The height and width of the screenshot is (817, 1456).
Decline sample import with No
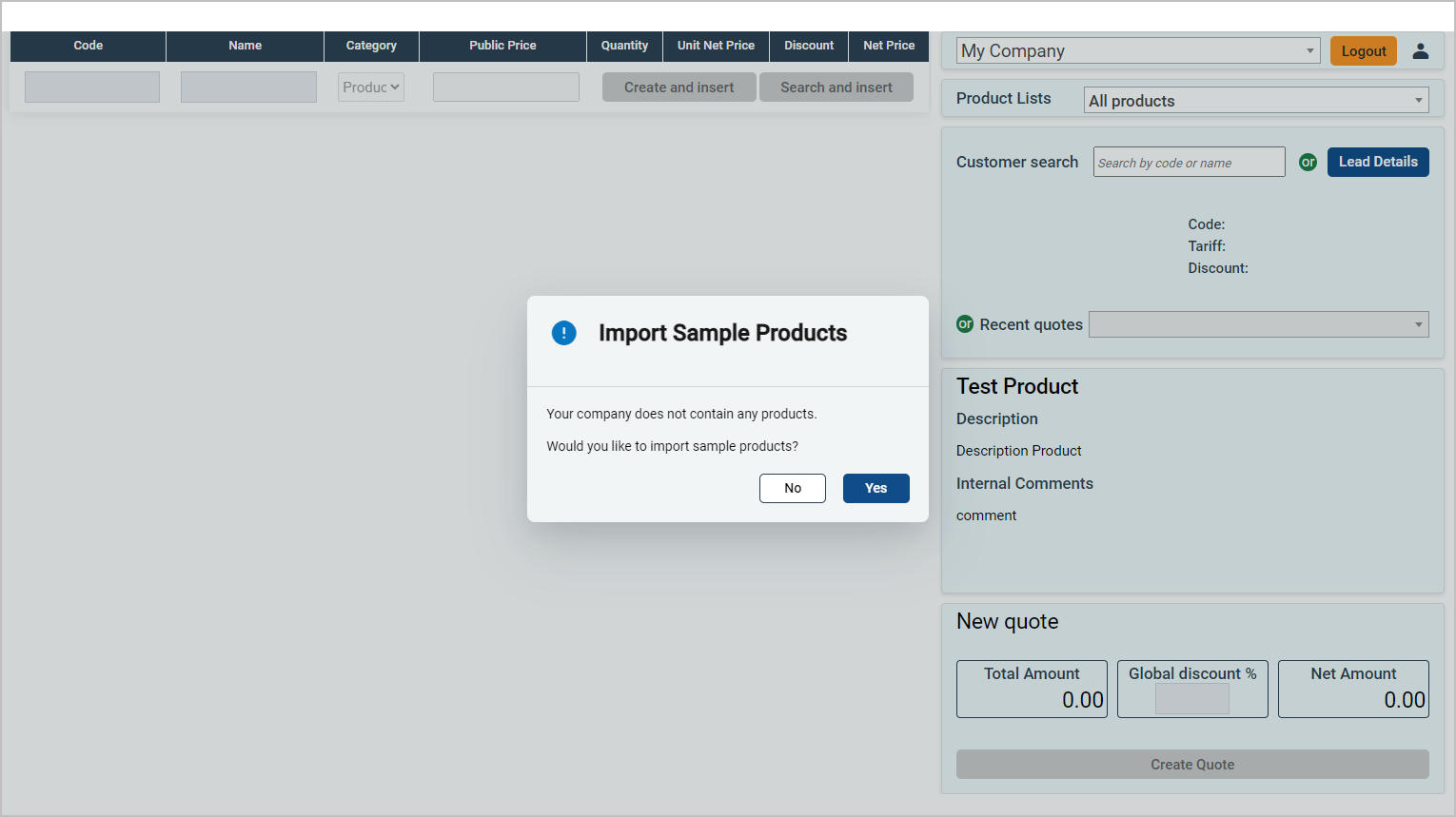coord(793,488)
